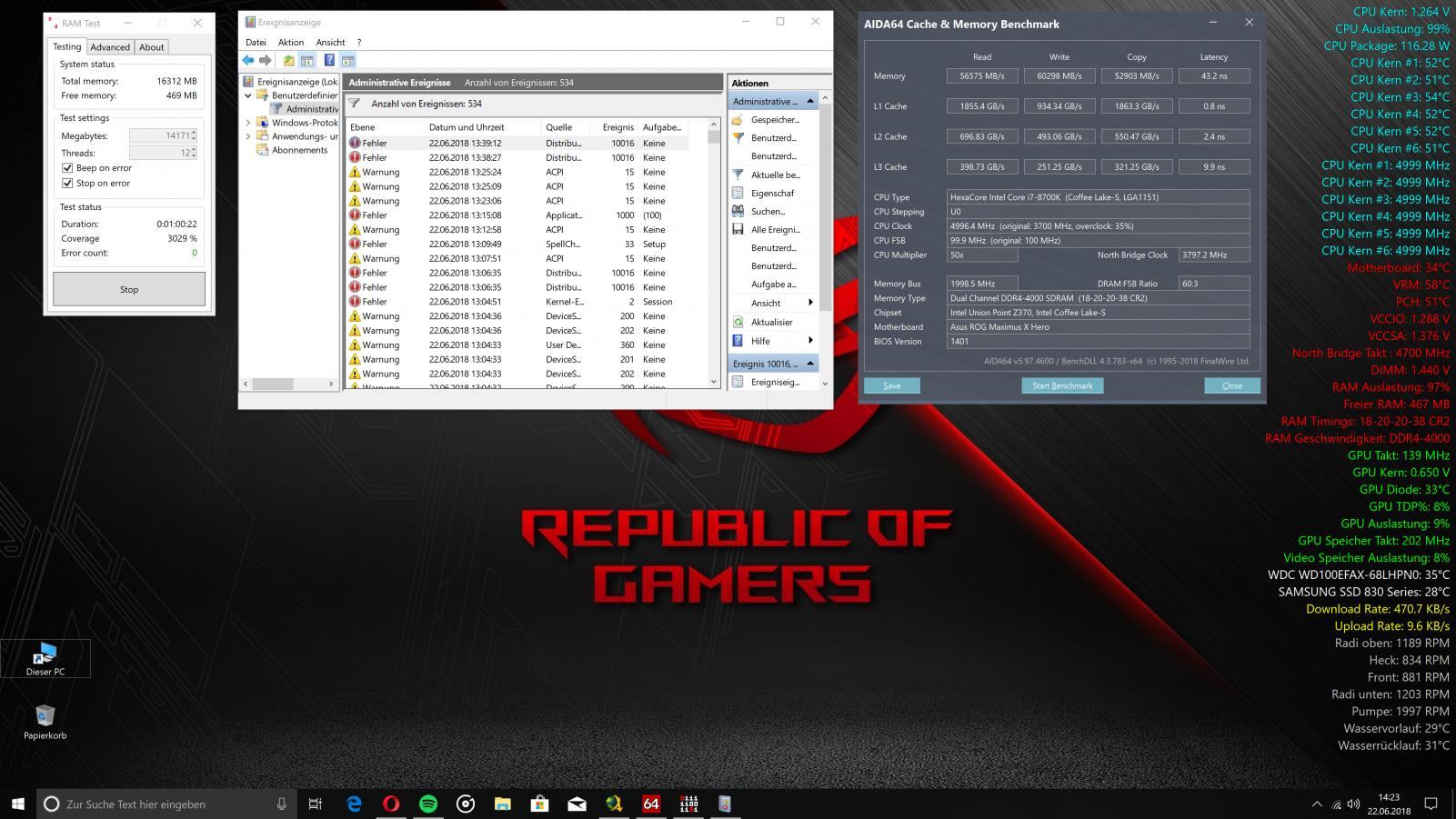Click Start Benchmark in AIDA64

[1062, 385]
